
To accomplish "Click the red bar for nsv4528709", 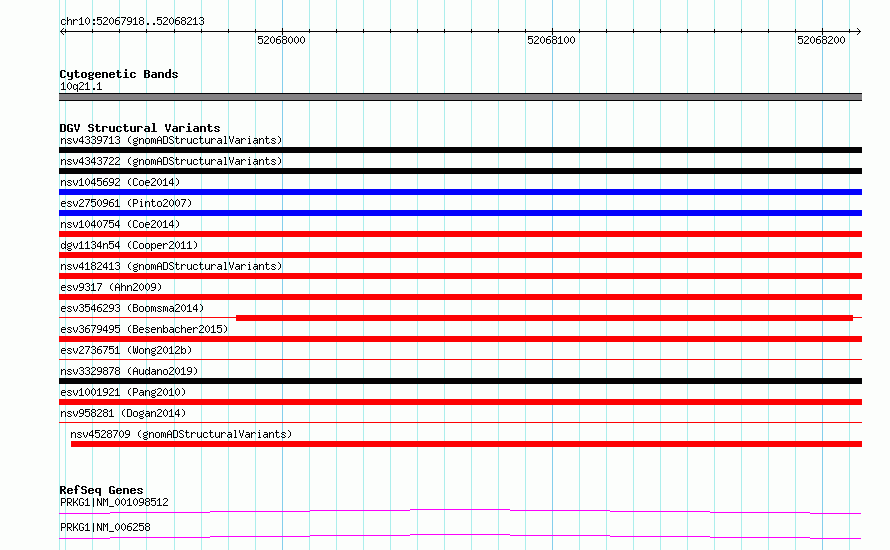I will click(x=467, y=444).
